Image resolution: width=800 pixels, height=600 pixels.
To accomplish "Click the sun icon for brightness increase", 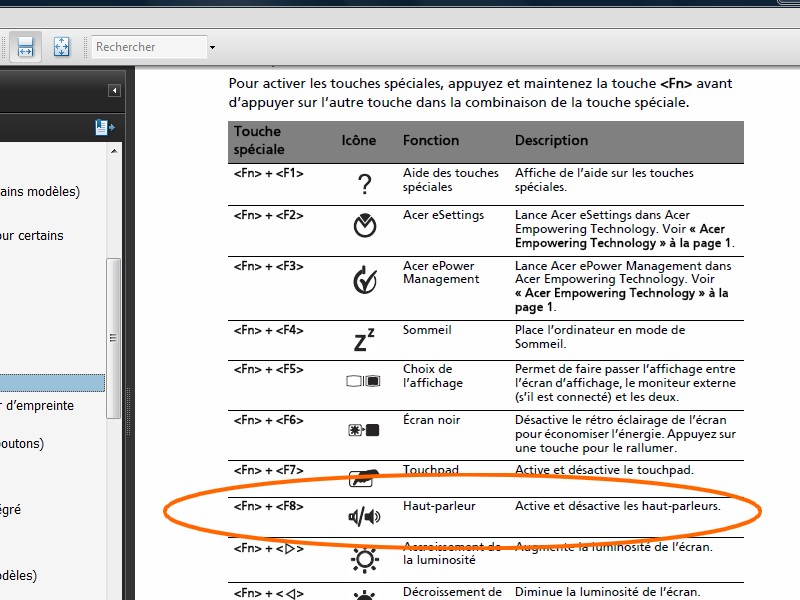I will pos(364,559).
